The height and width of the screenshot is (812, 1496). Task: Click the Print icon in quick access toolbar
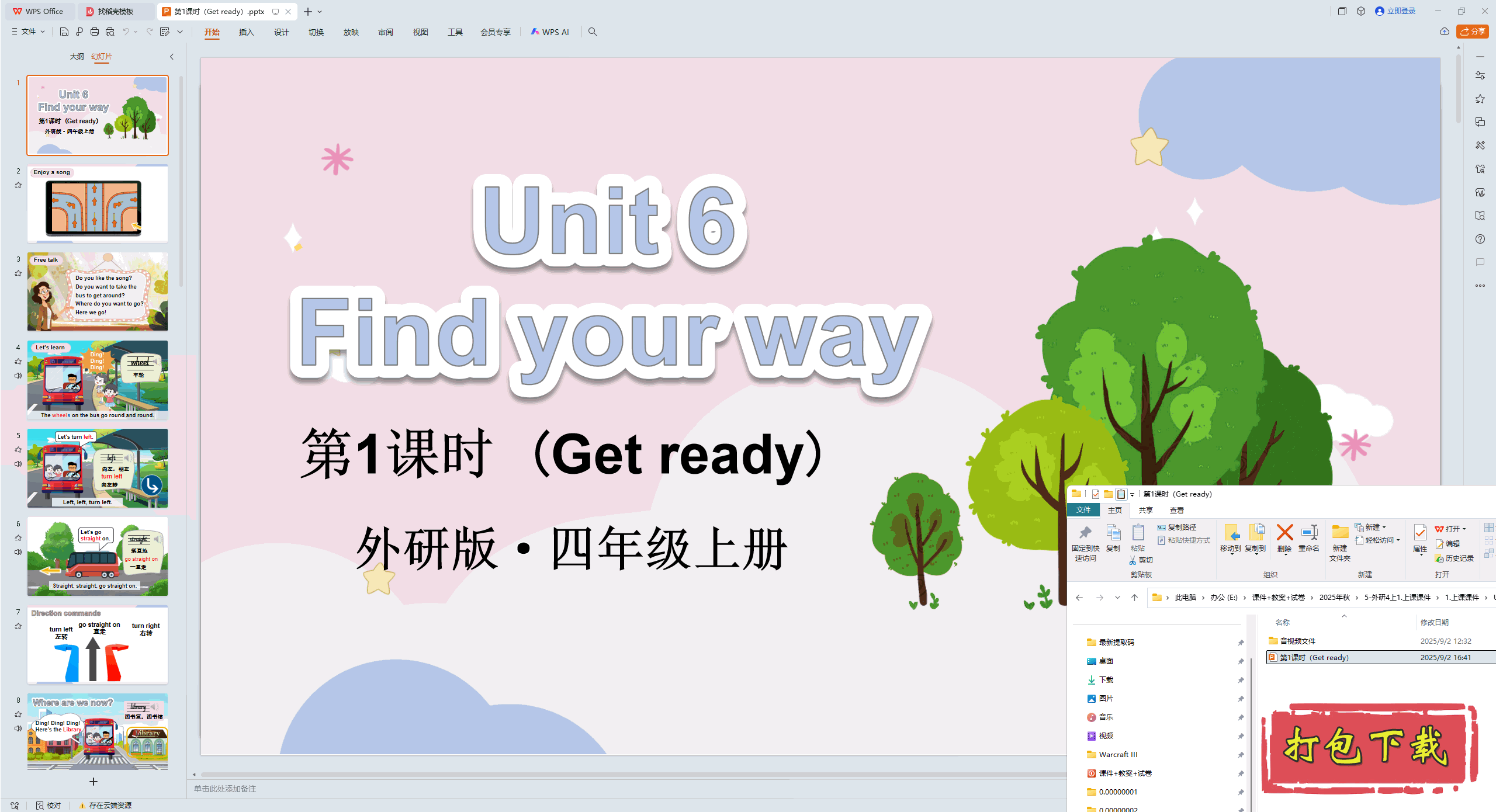(x=94, y=32)
